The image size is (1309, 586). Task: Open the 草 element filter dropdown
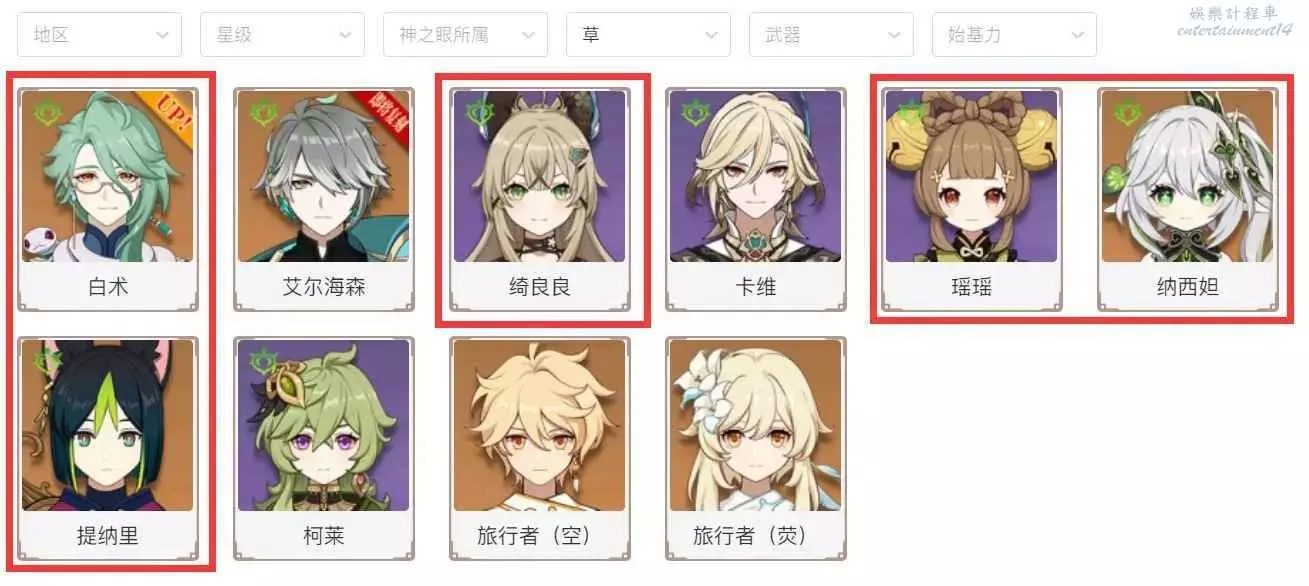pos(648,34)
